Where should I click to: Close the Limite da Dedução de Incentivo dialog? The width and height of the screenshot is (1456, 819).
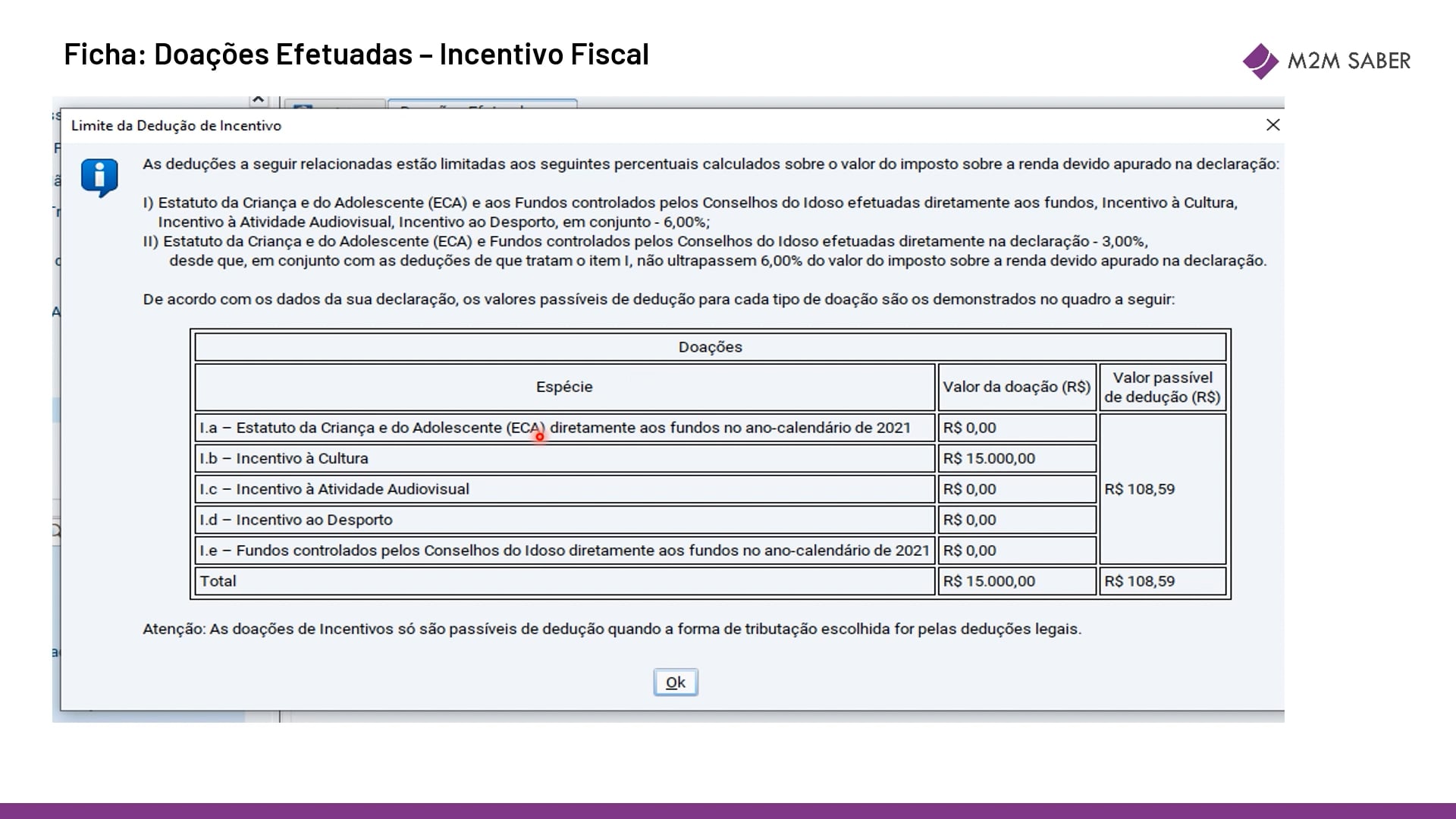pos(1273,125)
